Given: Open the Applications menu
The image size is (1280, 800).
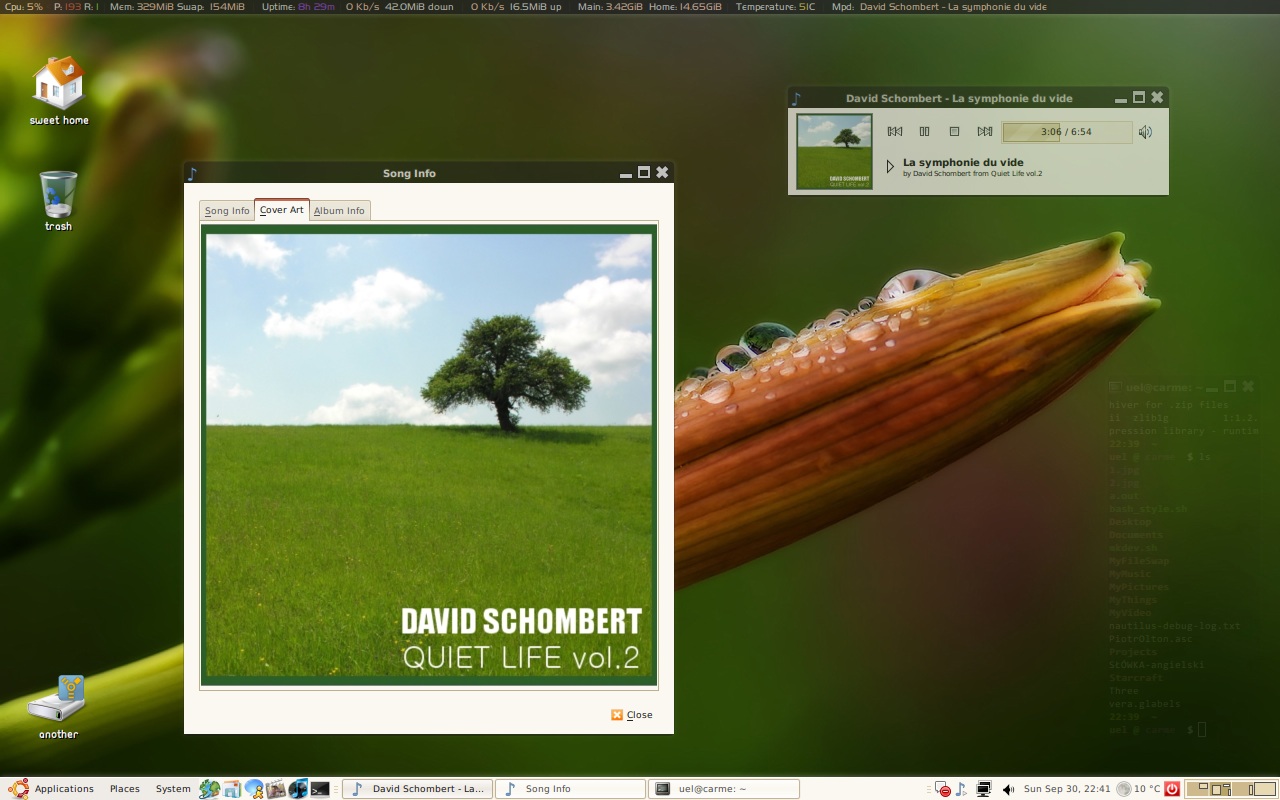Looking at the screenshot, I should click(64, 789).
